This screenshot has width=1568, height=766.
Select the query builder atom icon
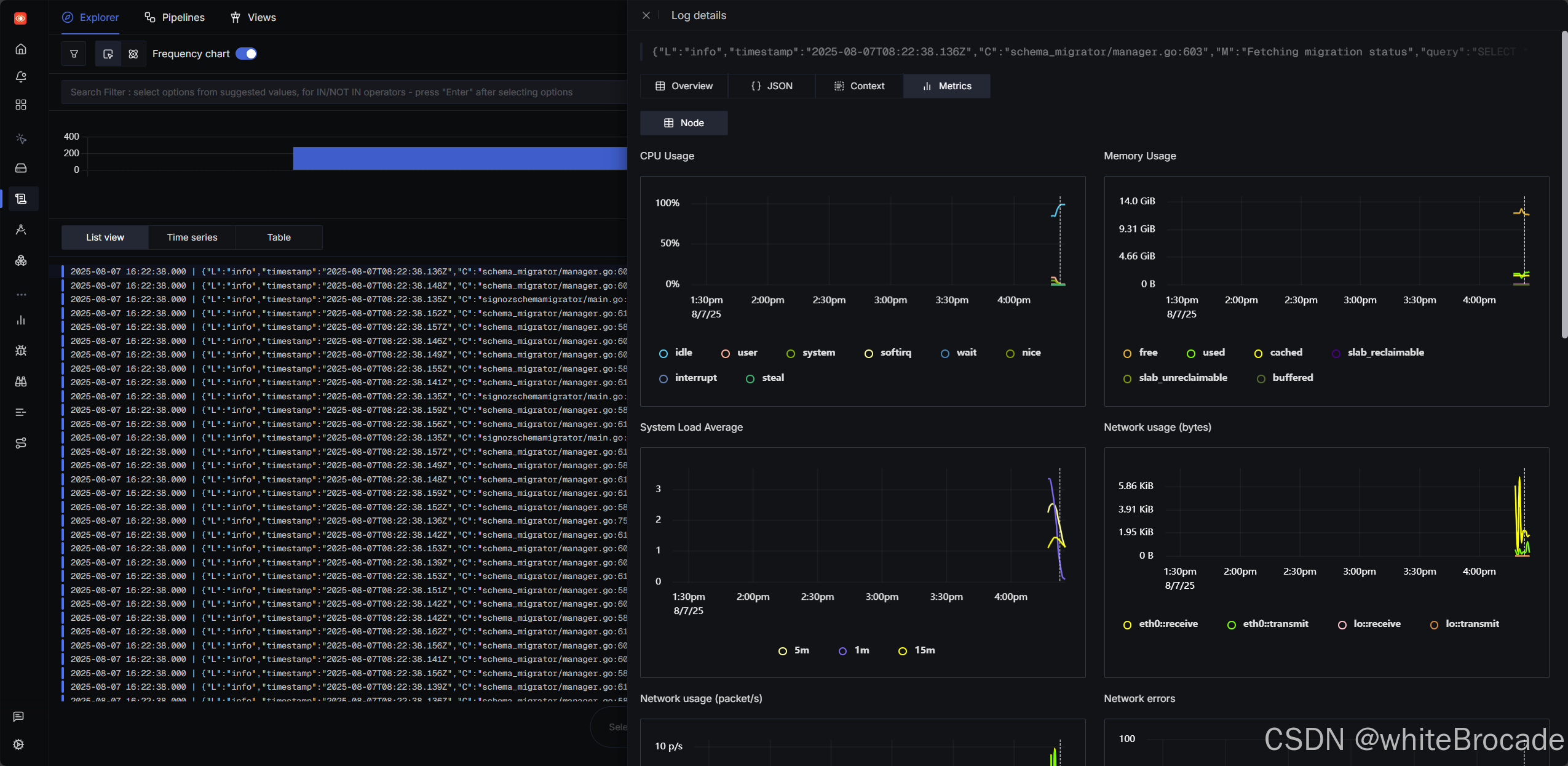(133, 54)
